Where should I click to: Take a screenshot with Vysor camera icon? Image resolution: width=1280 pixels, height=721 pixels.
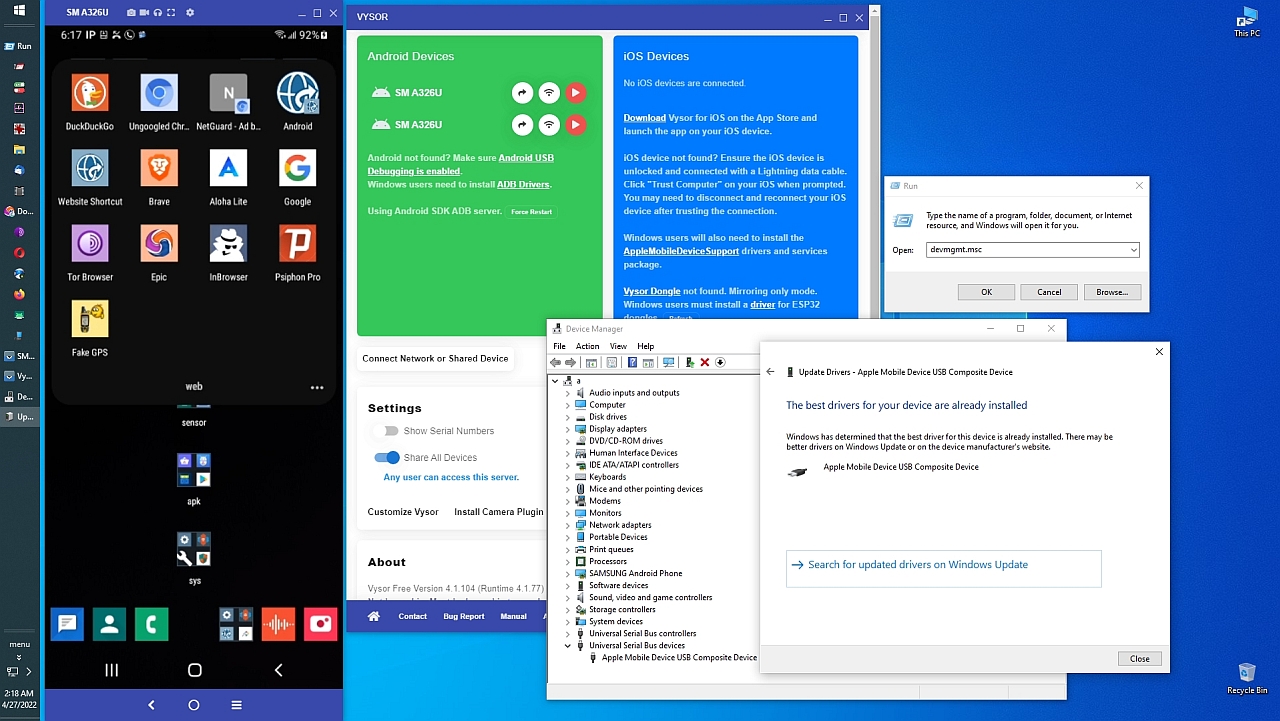[x=132, y=13]
